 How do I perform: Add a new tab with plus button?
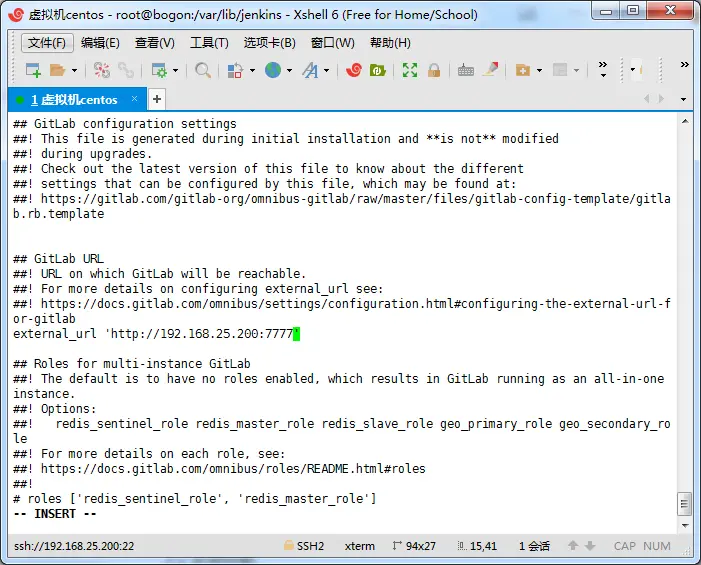point(156,99)
